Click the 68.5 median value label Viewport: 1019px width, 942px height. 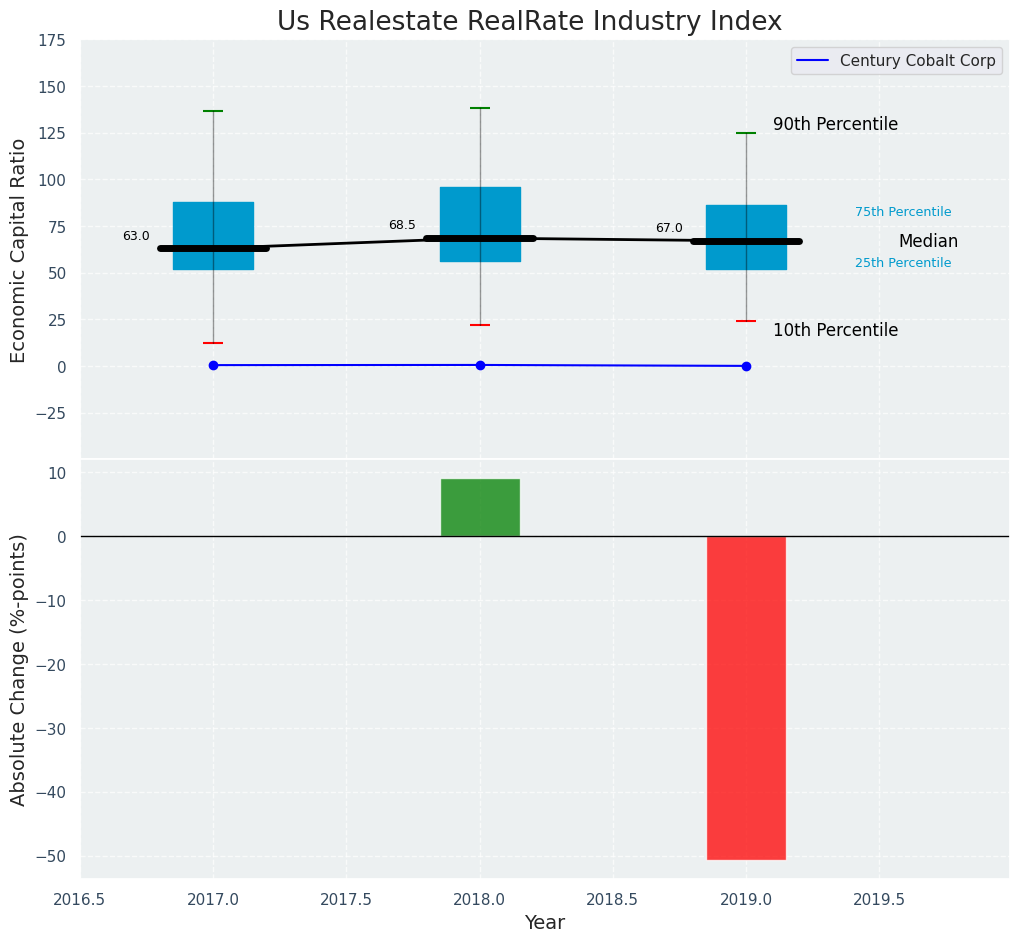point(402,226)
